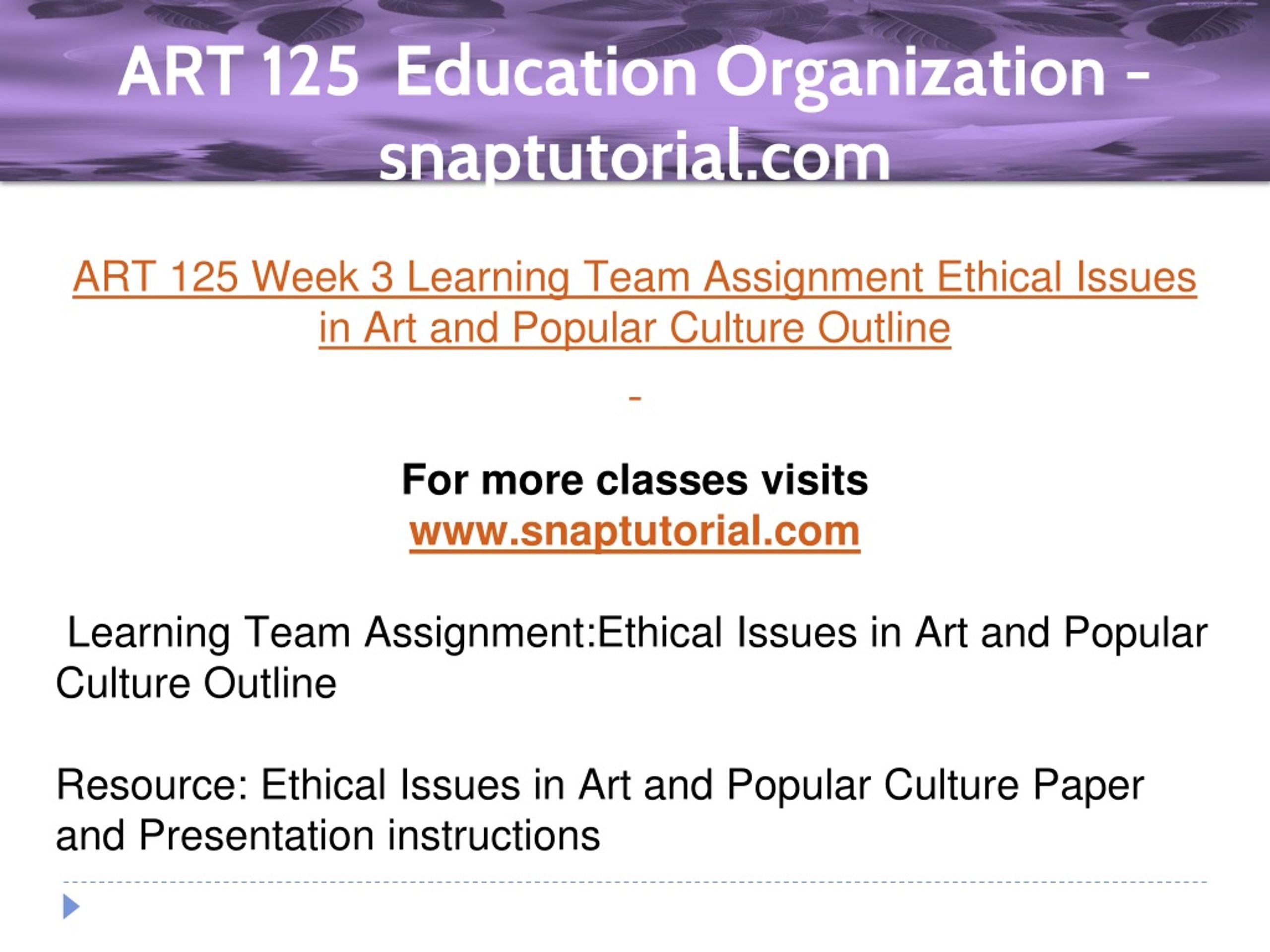The height and width of the screenshot is (952, 1270).
Task: Click the 'Learning Team Assignment:Ethical Issues' paragraph
Action: pos(632,658)
